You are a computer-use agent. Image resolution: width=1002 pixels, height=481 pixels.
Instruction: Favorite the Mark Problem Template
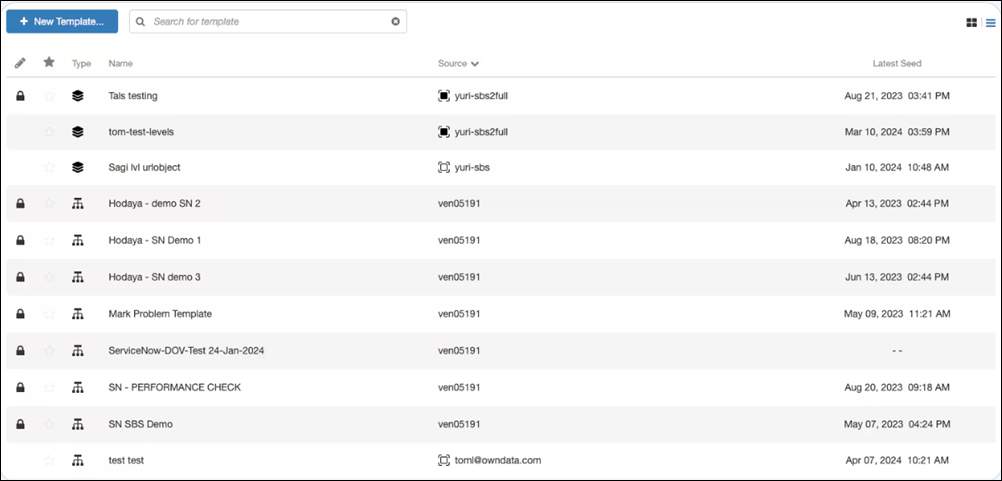coord(49,314)
